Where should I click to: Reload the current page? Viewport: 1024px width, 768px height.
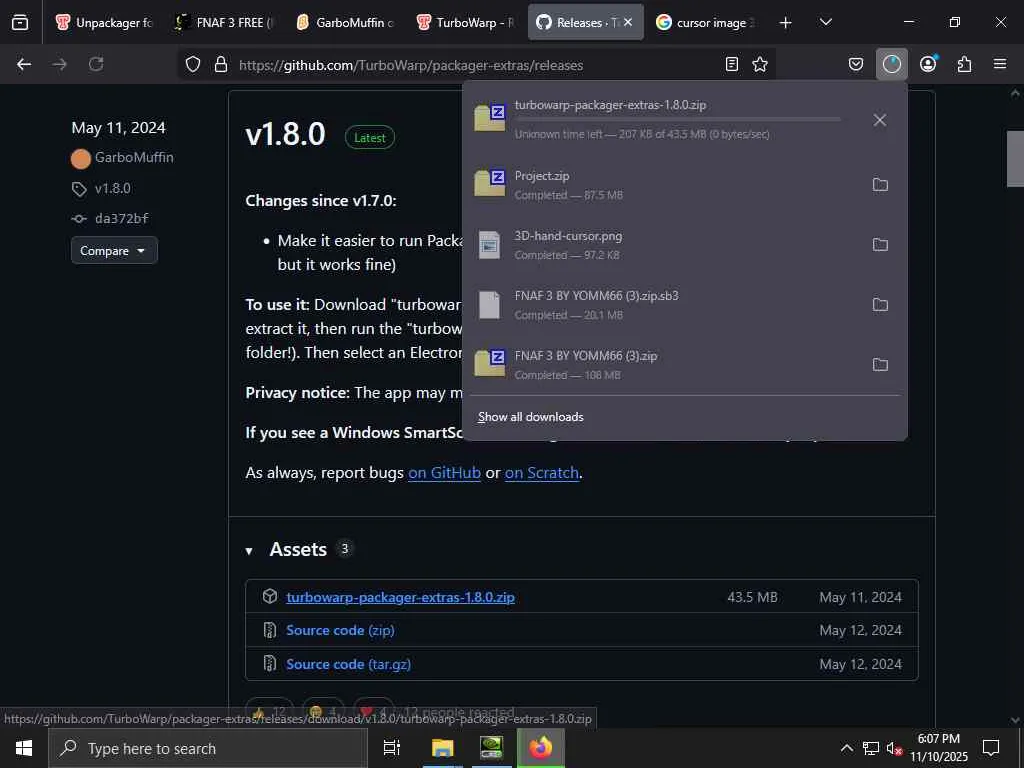click(96, 64)
